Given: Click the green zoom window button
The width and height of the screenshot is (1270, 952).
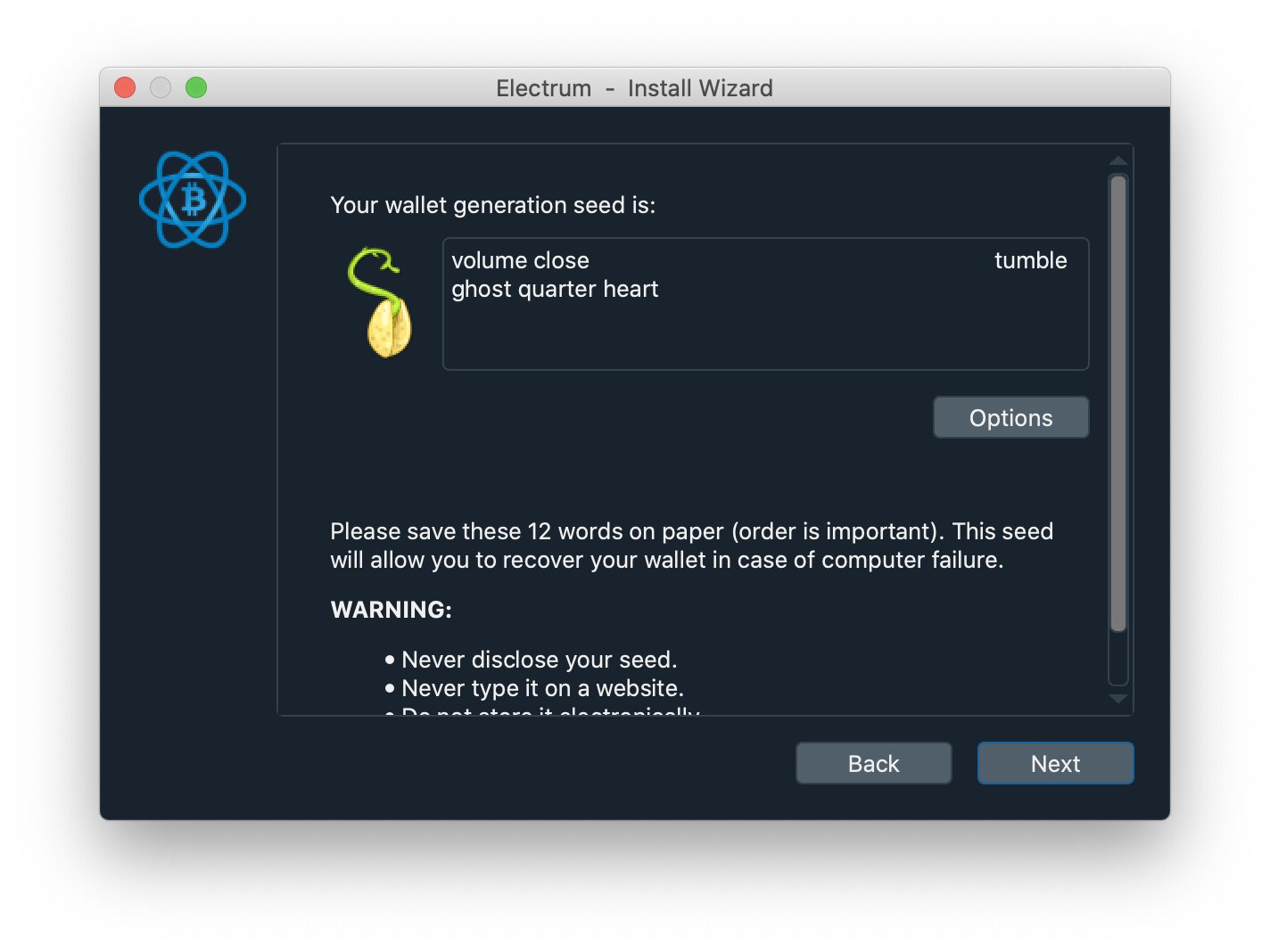Looking at the screenshot, I should pyautogui.click(x=196, y=87).
